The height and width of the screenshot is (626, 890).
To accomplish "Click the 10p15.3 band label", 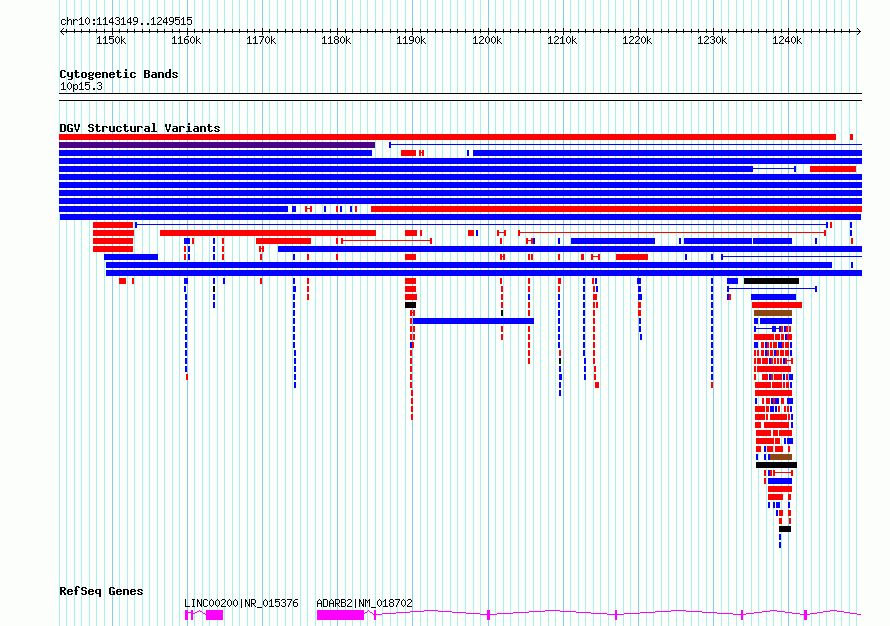I will pyautogui.click(x=81, y=86).
